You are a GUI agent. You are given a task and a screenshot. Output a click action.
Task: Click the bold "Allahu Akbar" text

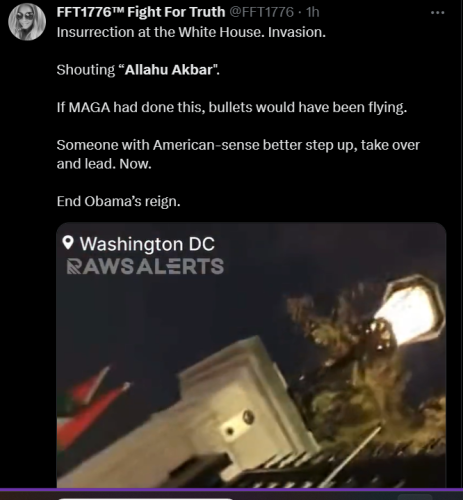point(169,70)
